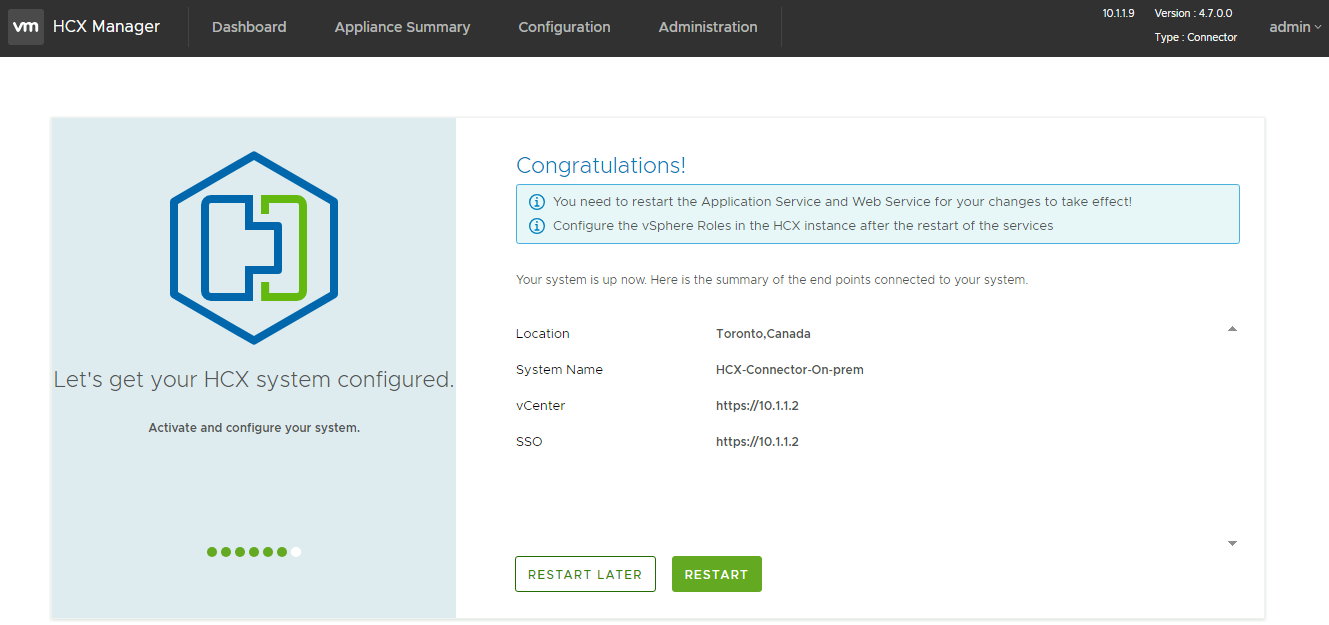
Task: Click the Type: Connector status indicator
Action: pos(1196,37)
